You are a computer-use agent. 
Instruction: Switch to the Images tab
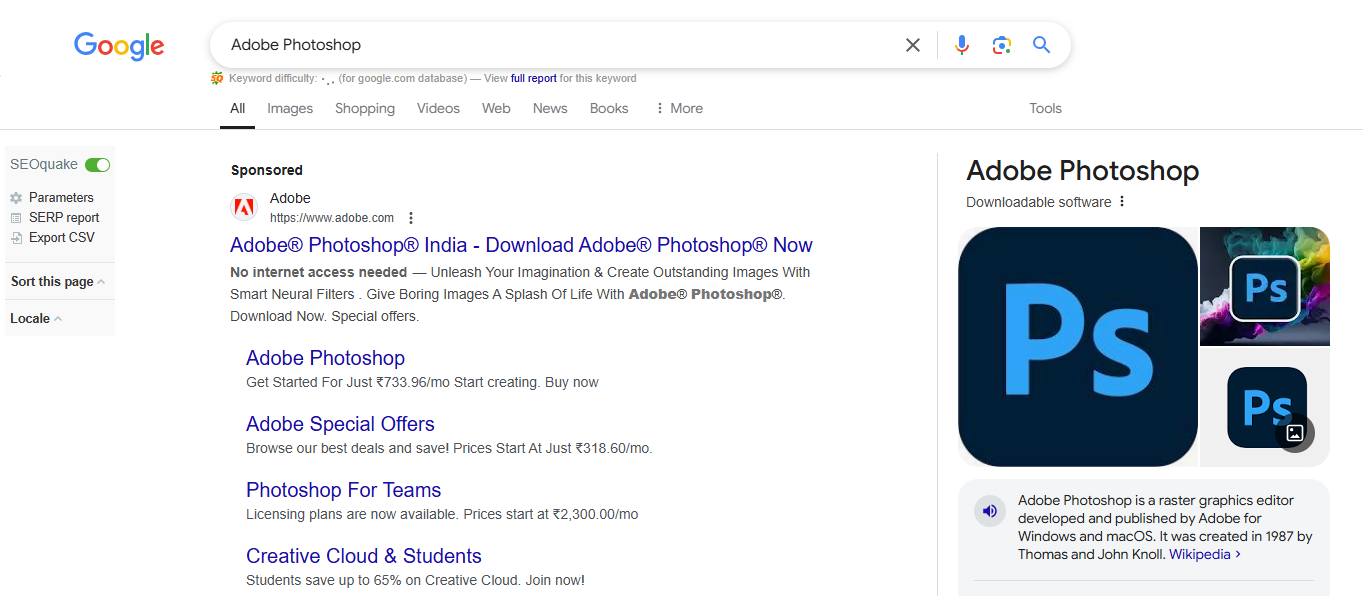pyautogui.click(x=290, y=108)
